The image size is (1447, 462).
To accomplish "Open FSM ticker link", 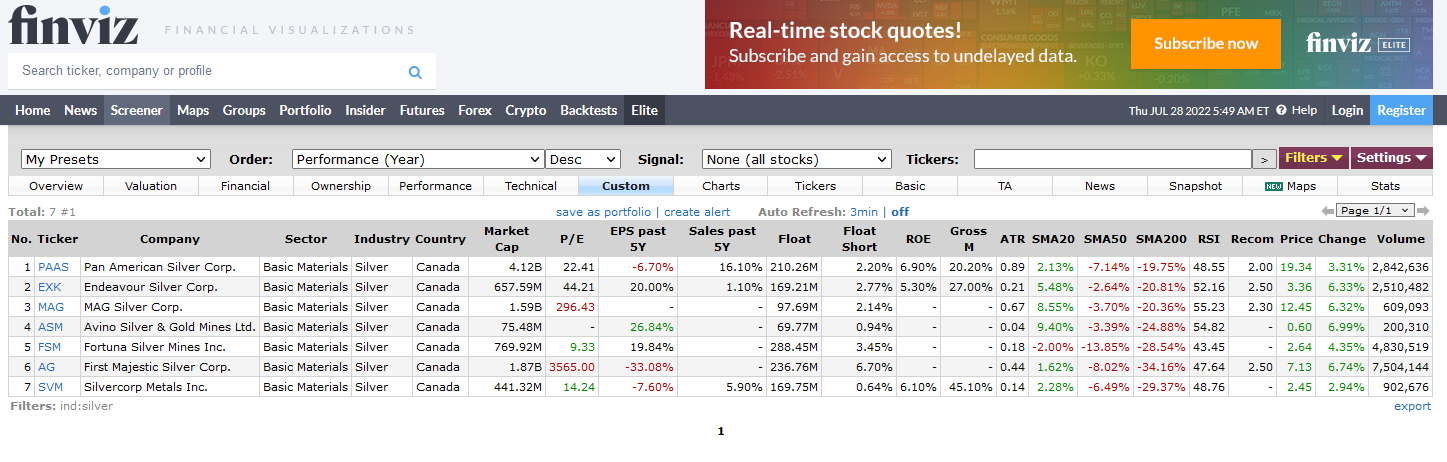I will [x=50, y=347].
